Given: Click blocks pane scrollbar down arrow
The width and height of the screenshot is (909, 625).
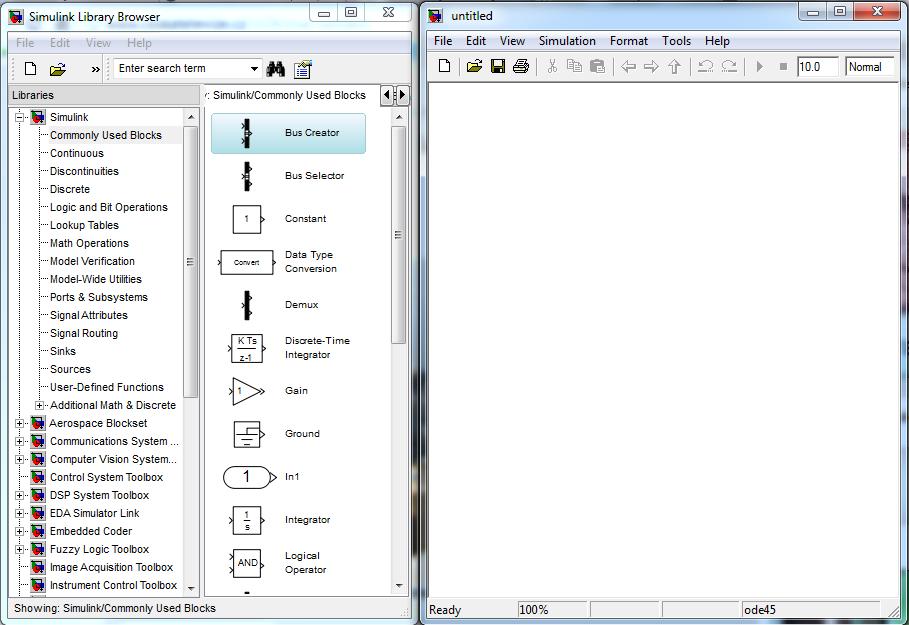Looking at the screenshot, I should point(399,586).
